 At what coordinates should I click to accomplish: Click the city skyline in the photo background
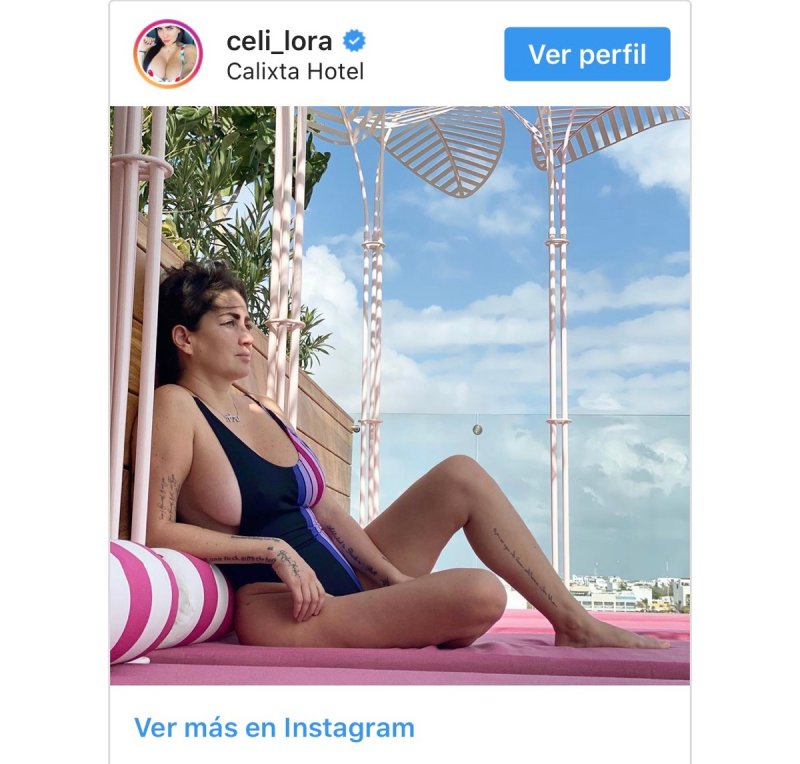(629, 592)
